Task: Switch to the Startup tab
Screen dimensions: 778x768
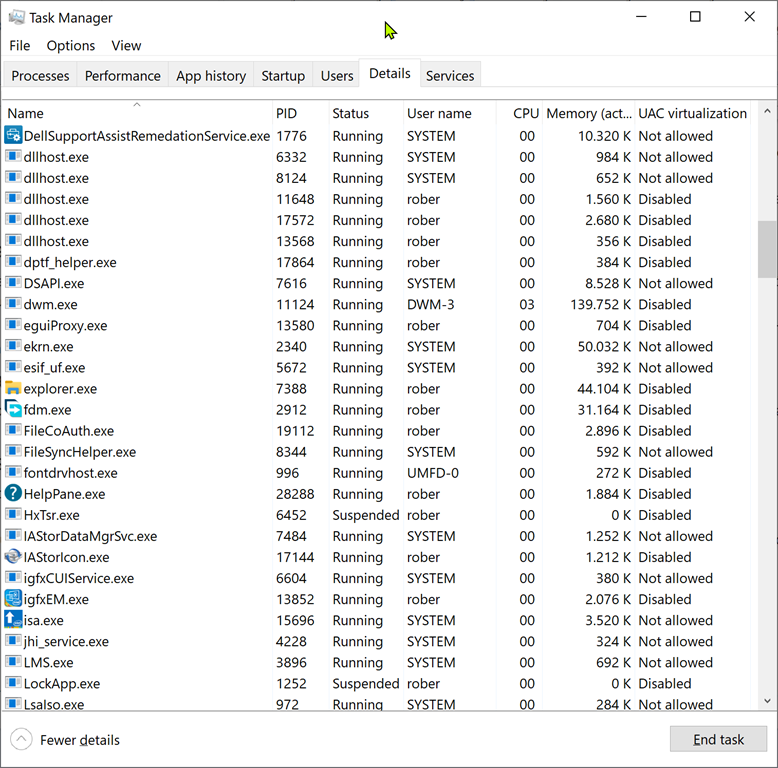Action: 283,76
